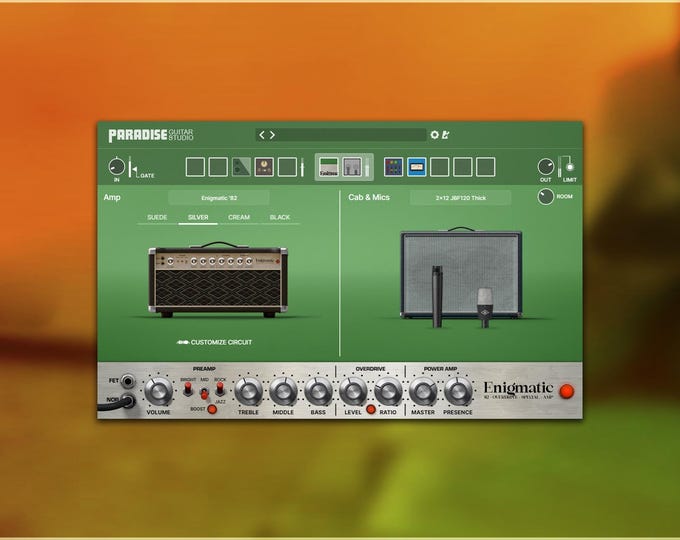Viewport: 680px width, 540px height.
Task: Select the multicolor-button effect slot
Action: [393, 167]
